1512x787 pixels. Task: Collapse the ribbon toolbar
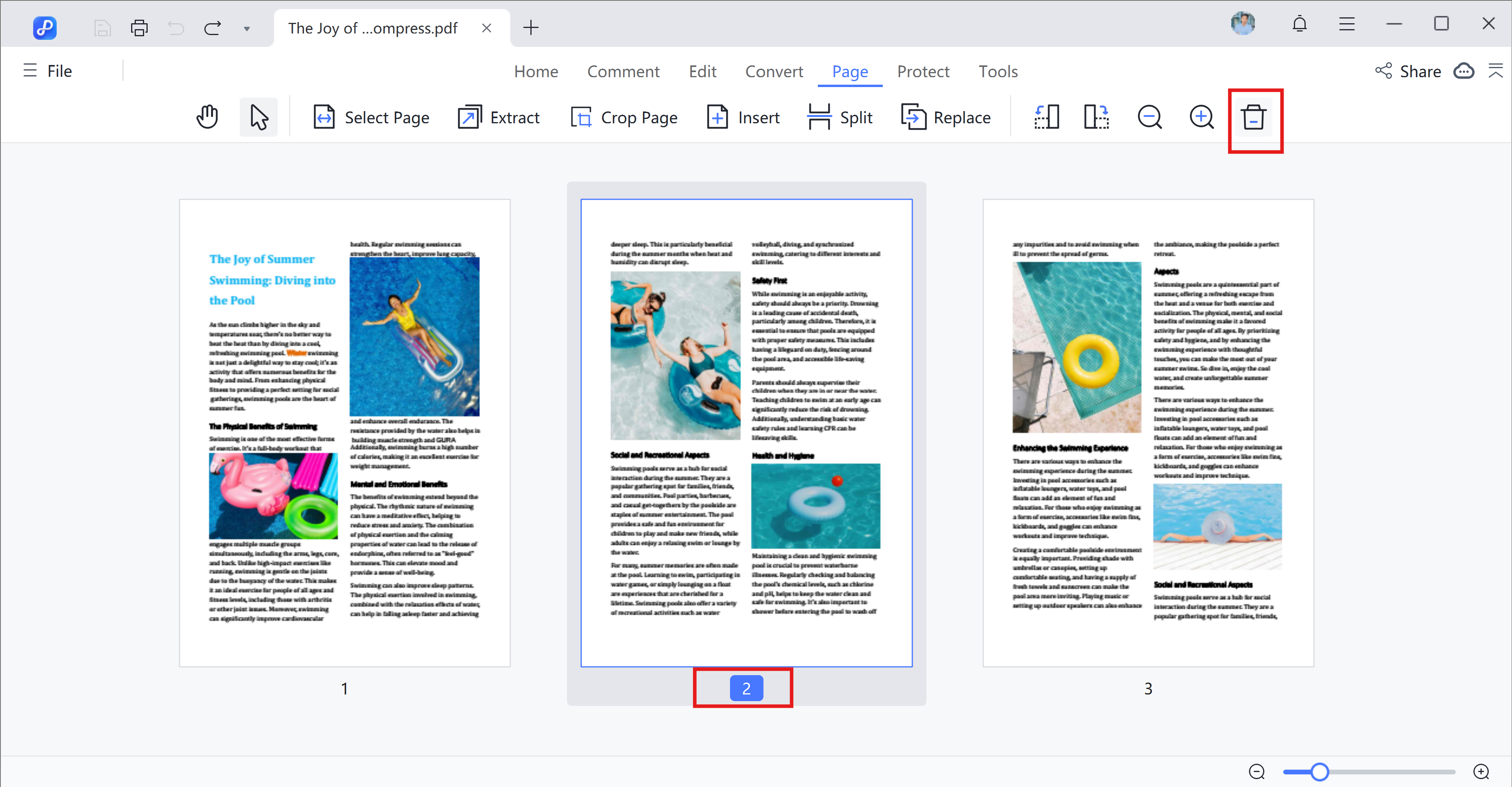(1495, 71)
